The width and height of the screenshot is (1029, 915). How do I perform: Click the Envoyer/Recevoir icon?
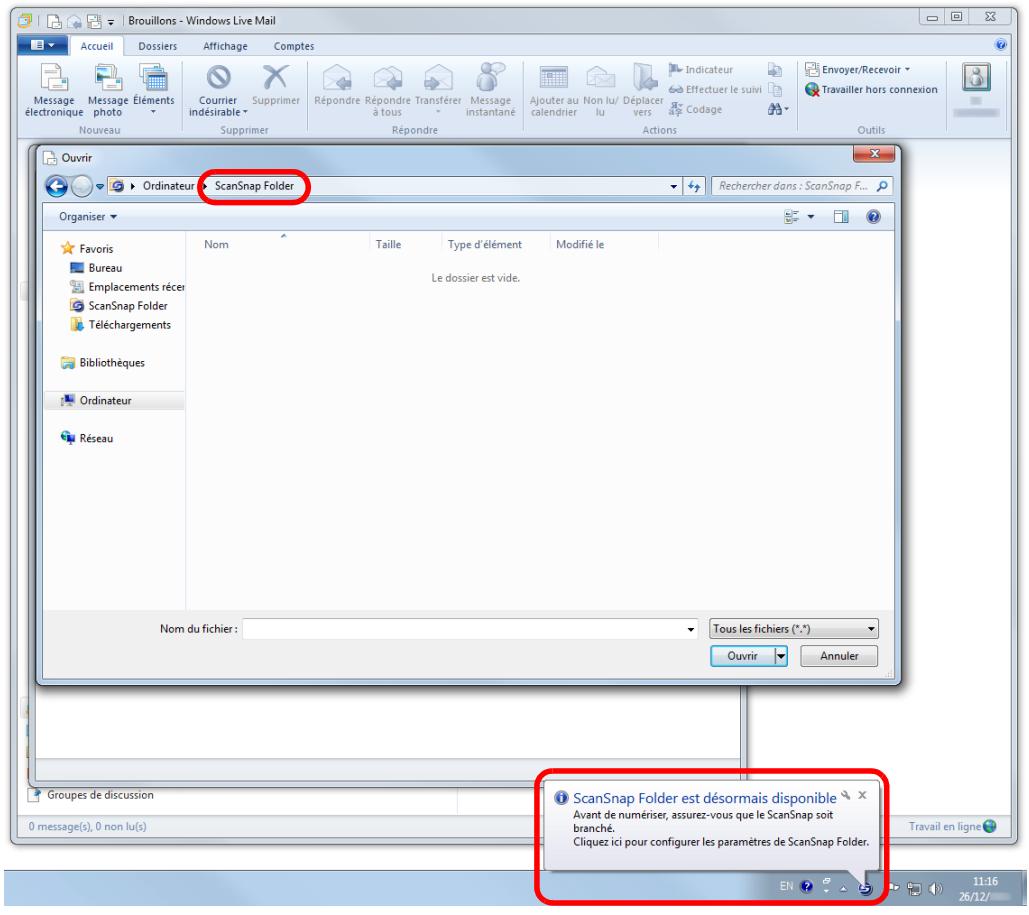coord(812,71)
